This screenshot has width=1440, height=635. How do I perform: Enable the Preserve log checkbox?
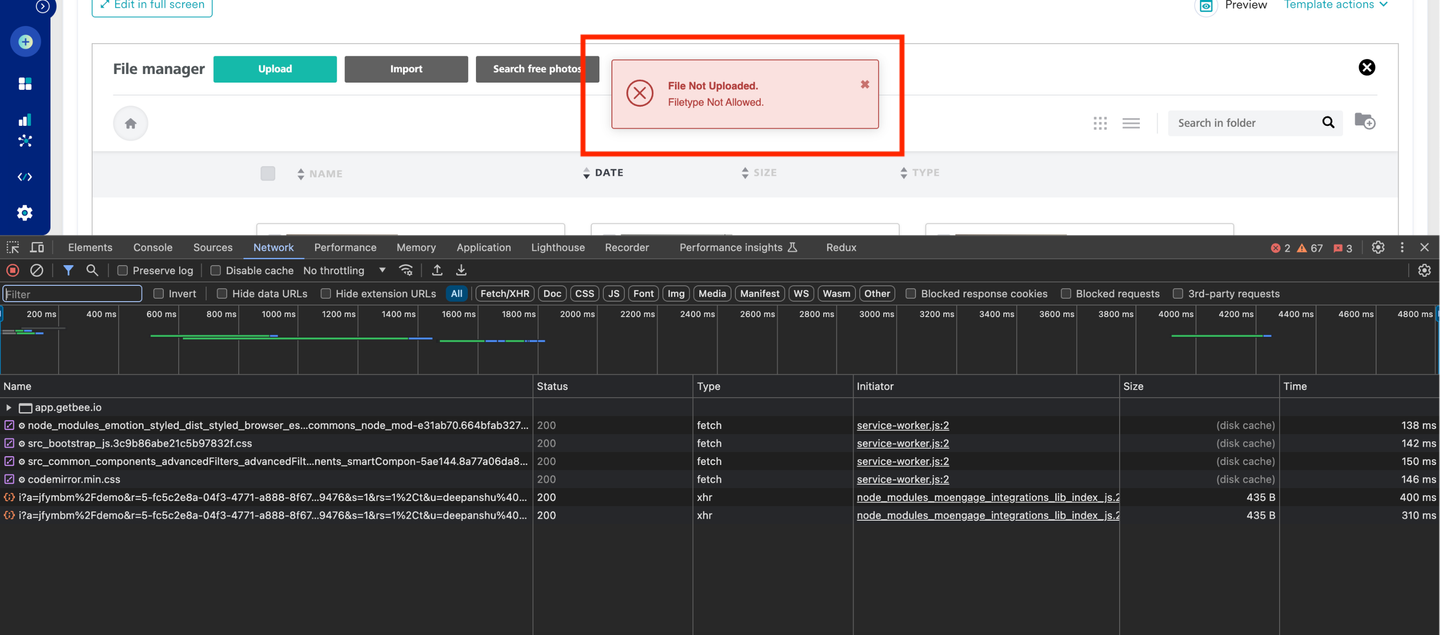click(x=123, y=270)
